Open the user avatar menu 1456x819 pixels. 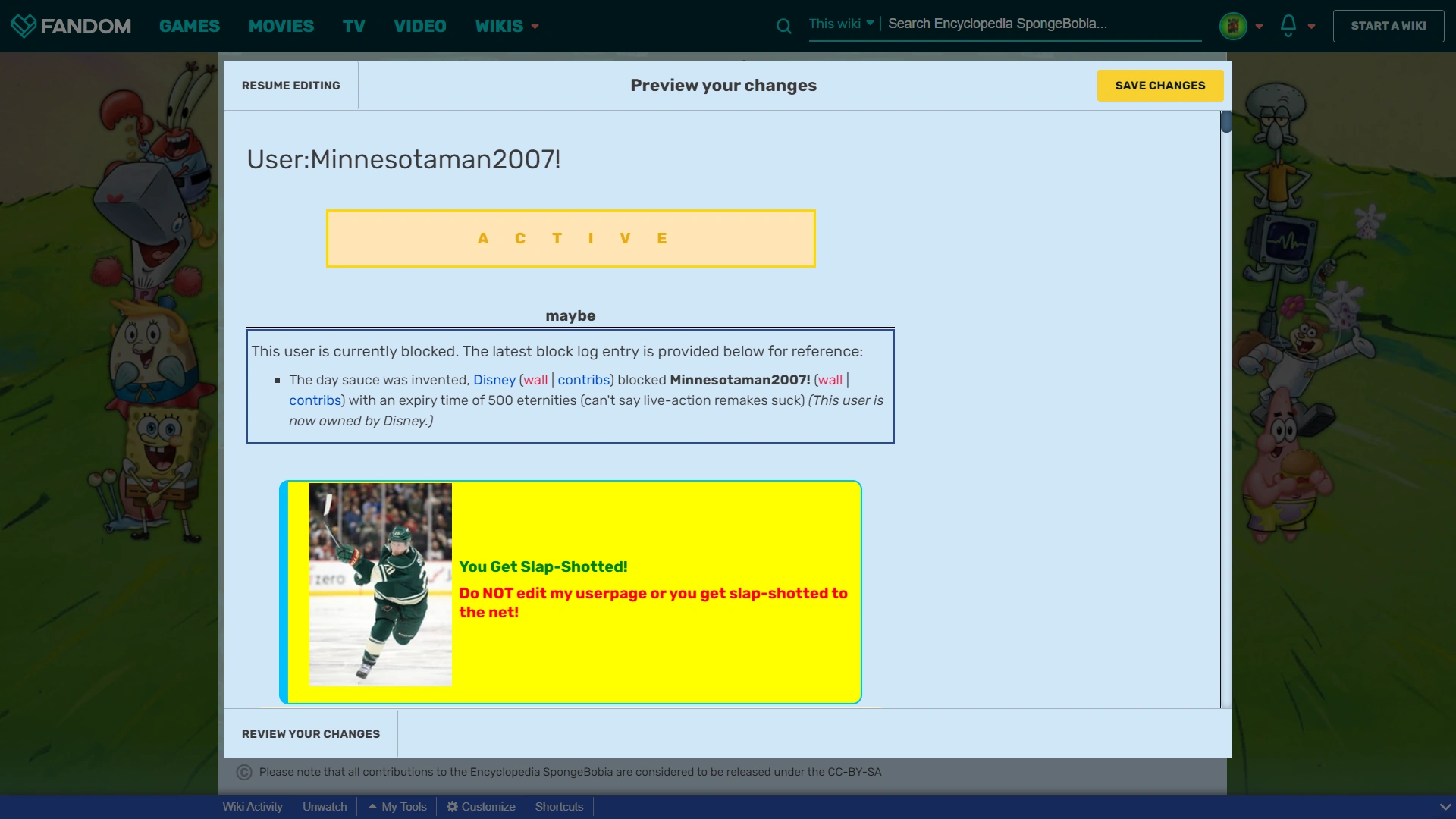(1233, 26)
